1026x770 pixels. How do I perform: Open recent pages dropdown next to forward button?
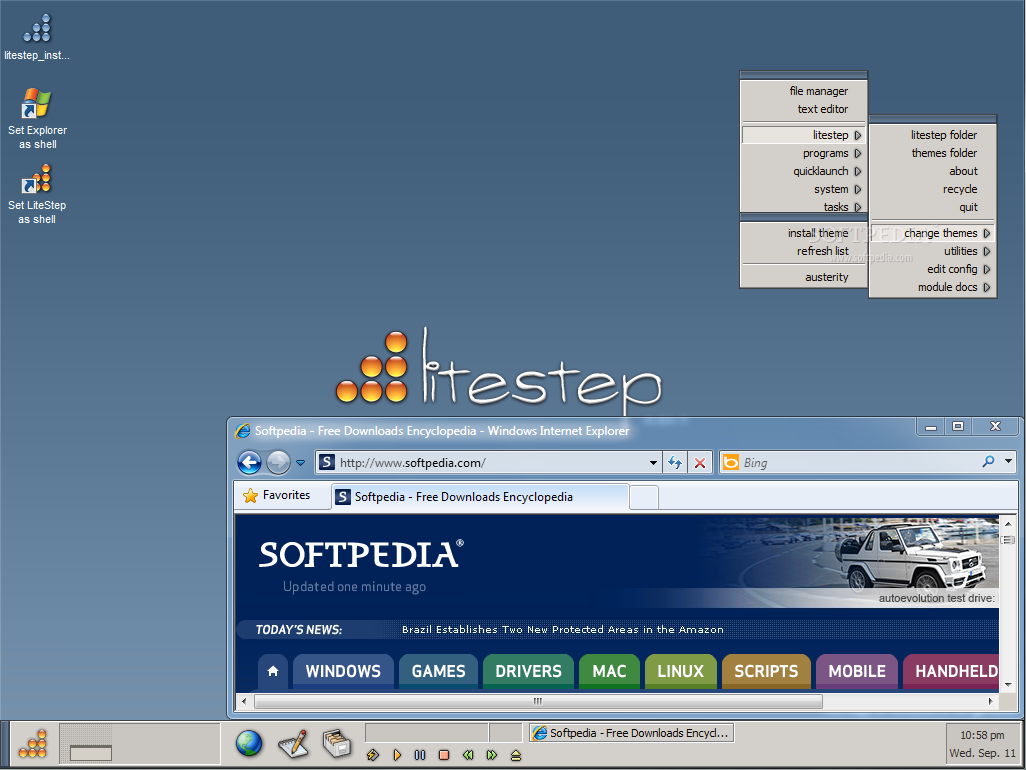300,463
